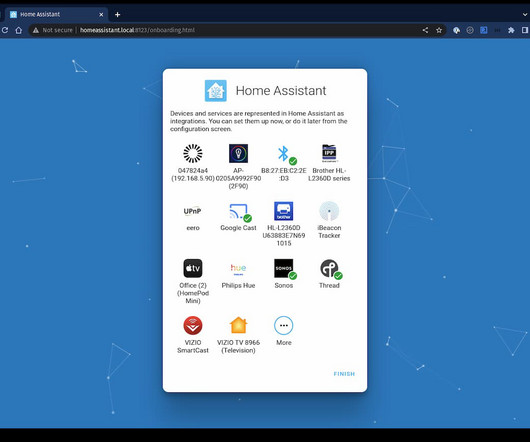Select the Thread integration icon
The image size is (530, 442).
pyautogui.click(x=329, y=269)
